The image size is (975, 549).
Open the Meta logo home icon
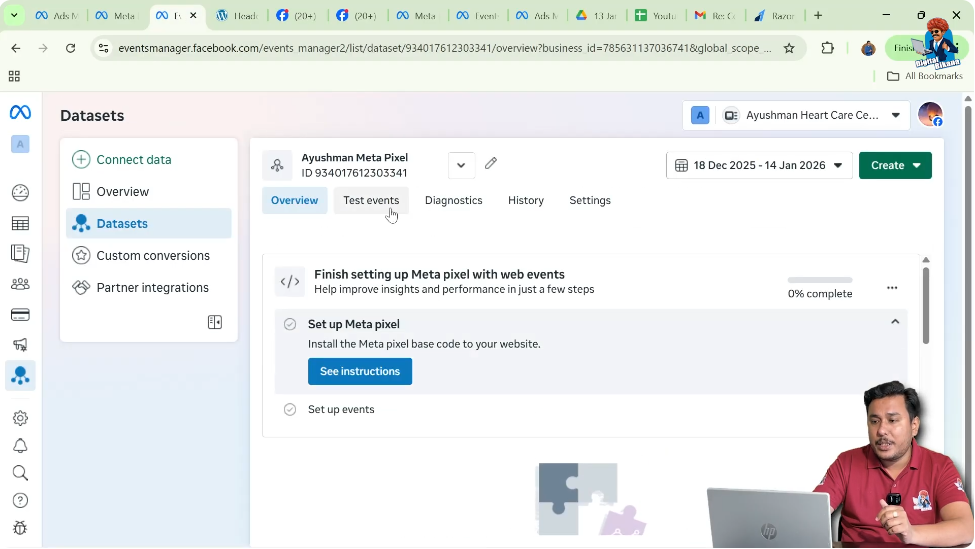[x=20, y=113]
